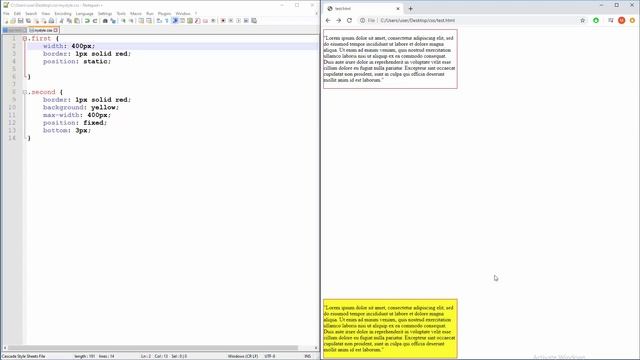Screen dimensions: 640x360
Task: Click the horizontal scrollbar left arrow
Action: tap(4, 348)
